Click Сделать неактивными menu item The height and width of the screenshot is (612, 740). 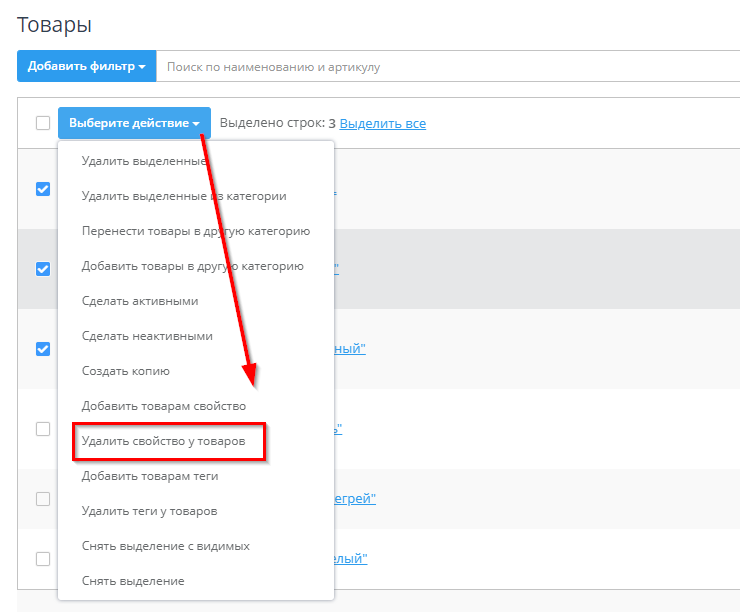(147, 336)
